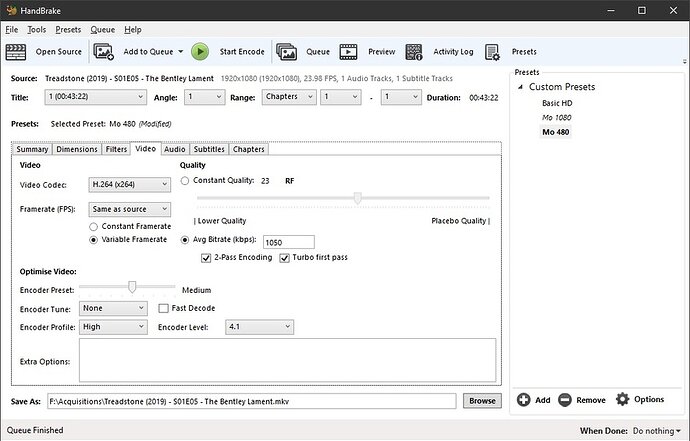Open the Activity Log icon
The height and width of the screenshot is (441, 690).
[x=414, y=52]
